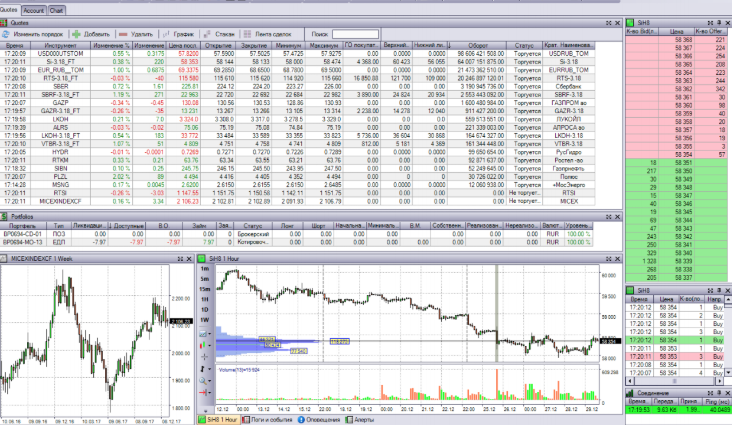Select the MICEXINDEXCF row in quotes table
Screen dimensions: 732x425
[x=297, y=201]
